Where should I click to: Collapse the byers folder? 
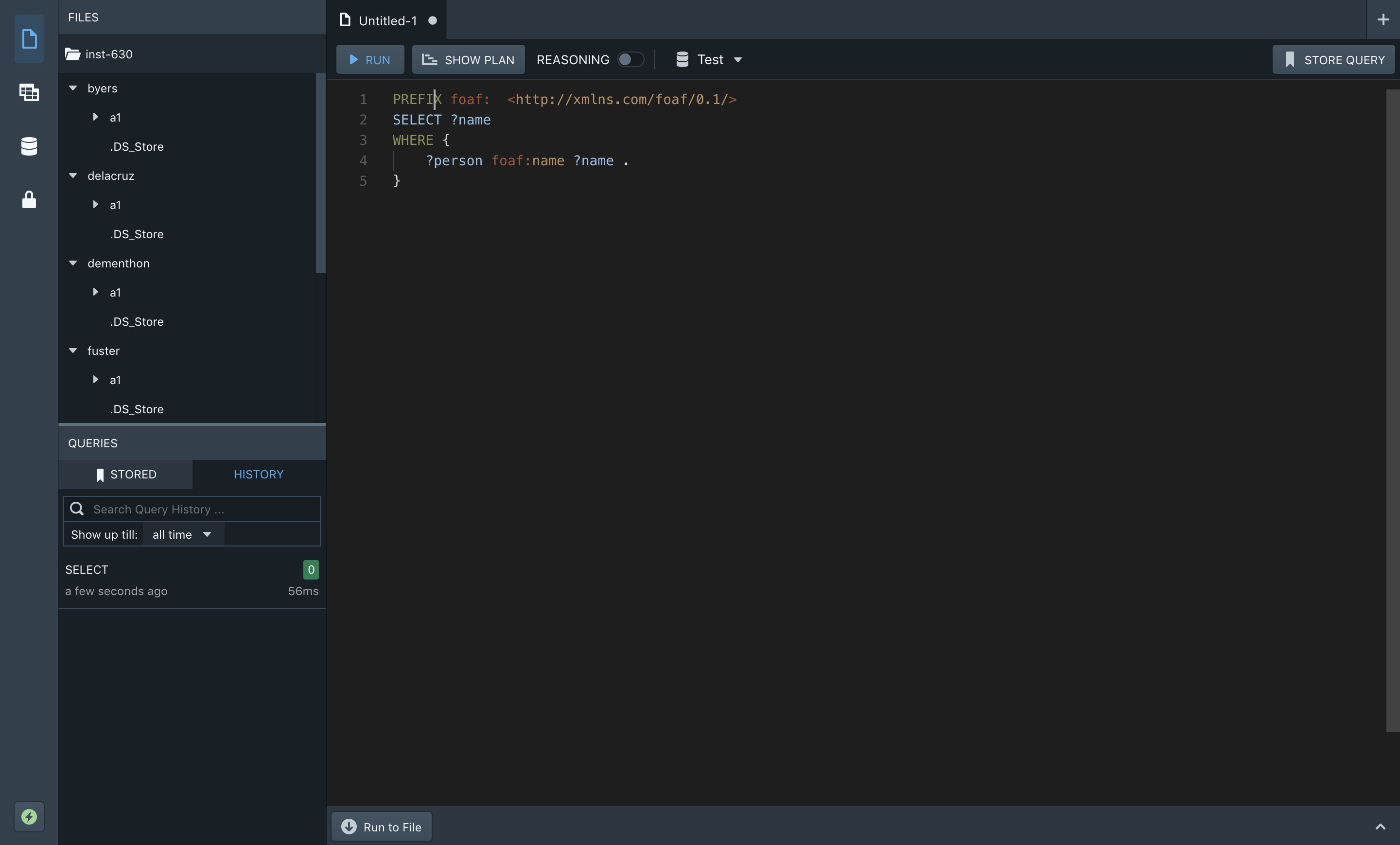coord(73,88)
